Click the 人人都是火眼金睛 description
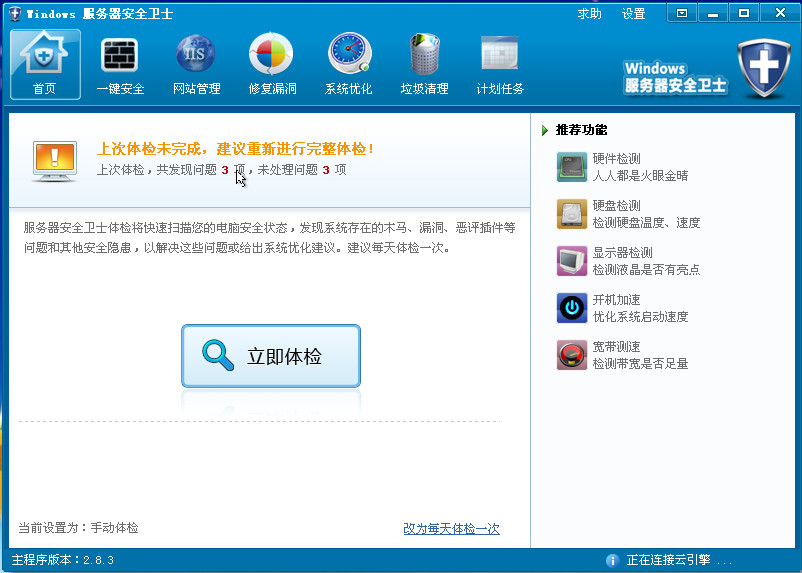This screenshot has width=802, height=573. [640, 176]
